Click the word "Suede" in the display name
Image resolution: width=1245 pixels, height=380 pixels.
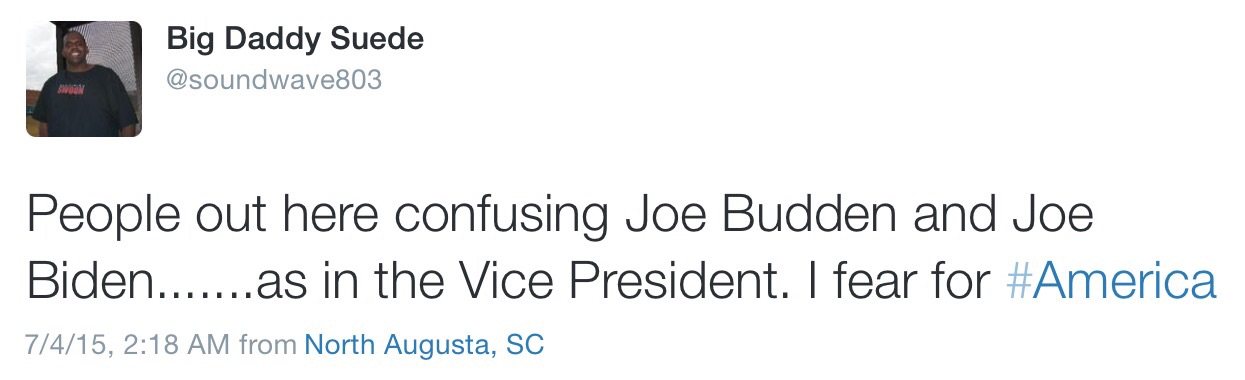click(x=386, y=40)
